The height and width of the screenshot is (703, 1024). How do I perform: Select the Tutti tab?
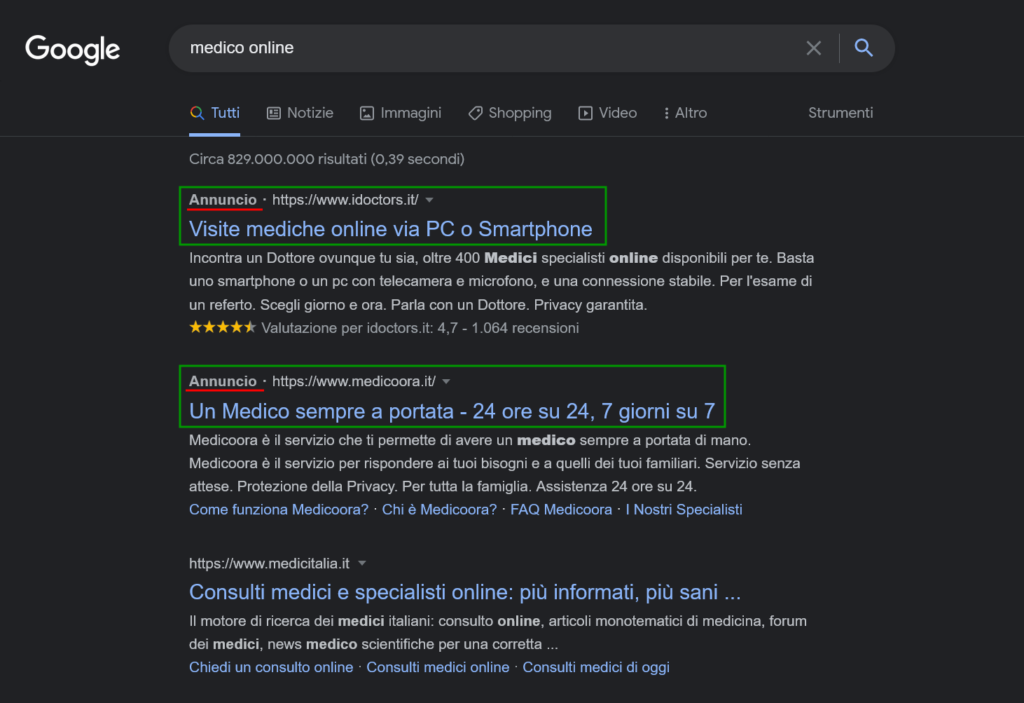[x=215, y=113]
